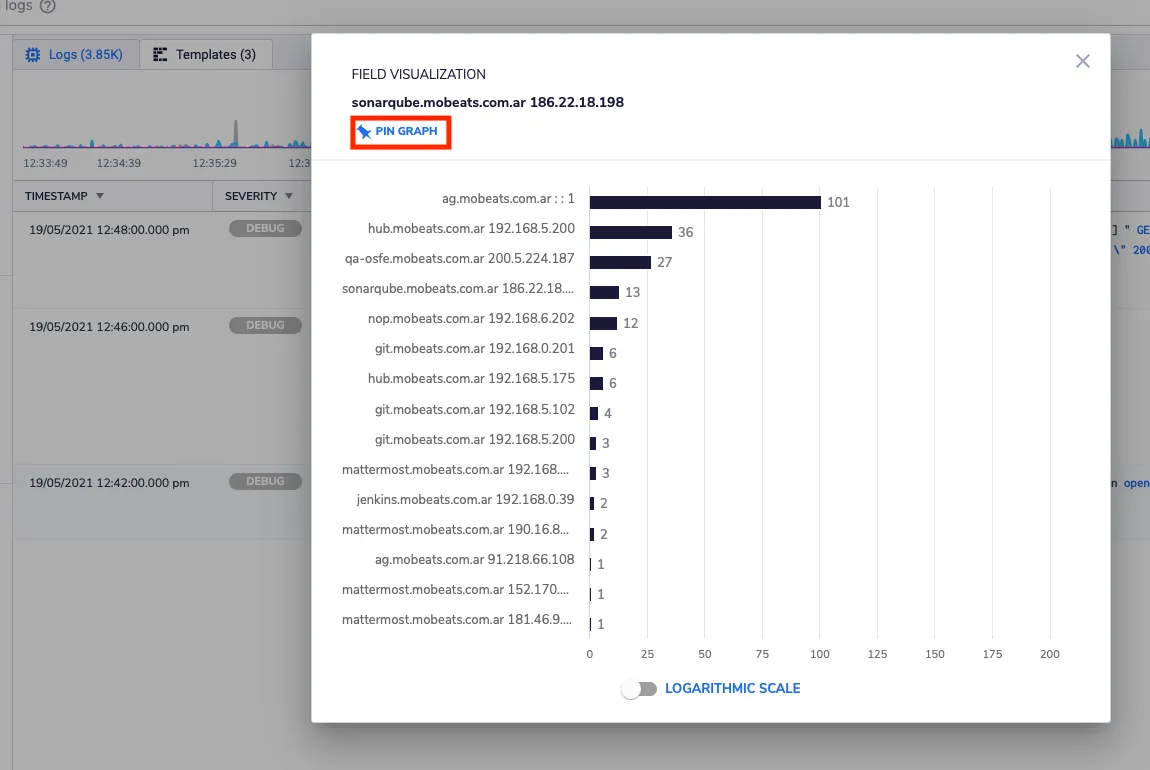This screenshot has height=770, width=1150.
Task: Select the ag.mobeats.com.ar bar with 101
Action: point(705,202)
